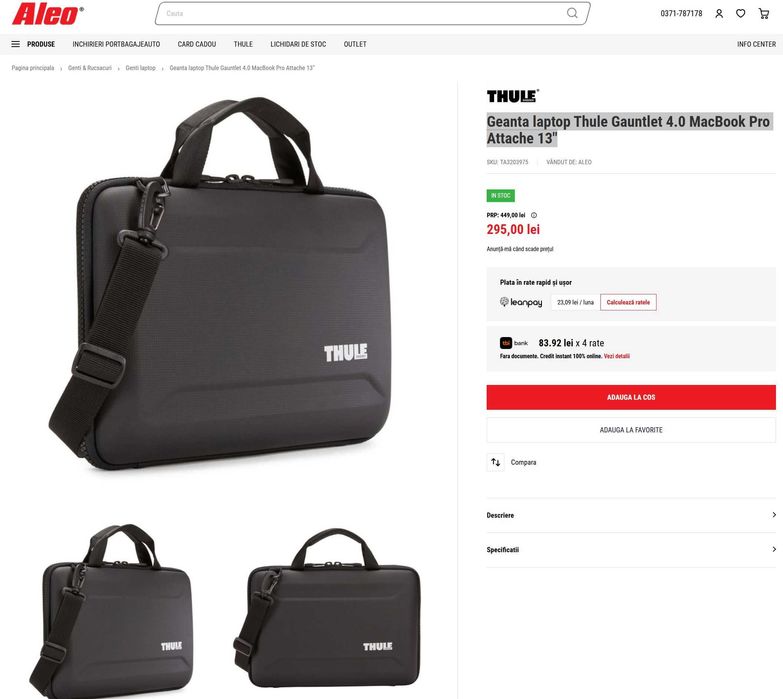Click the PRP price info icon
The image size is (783, 699).
tap(534, 215)
